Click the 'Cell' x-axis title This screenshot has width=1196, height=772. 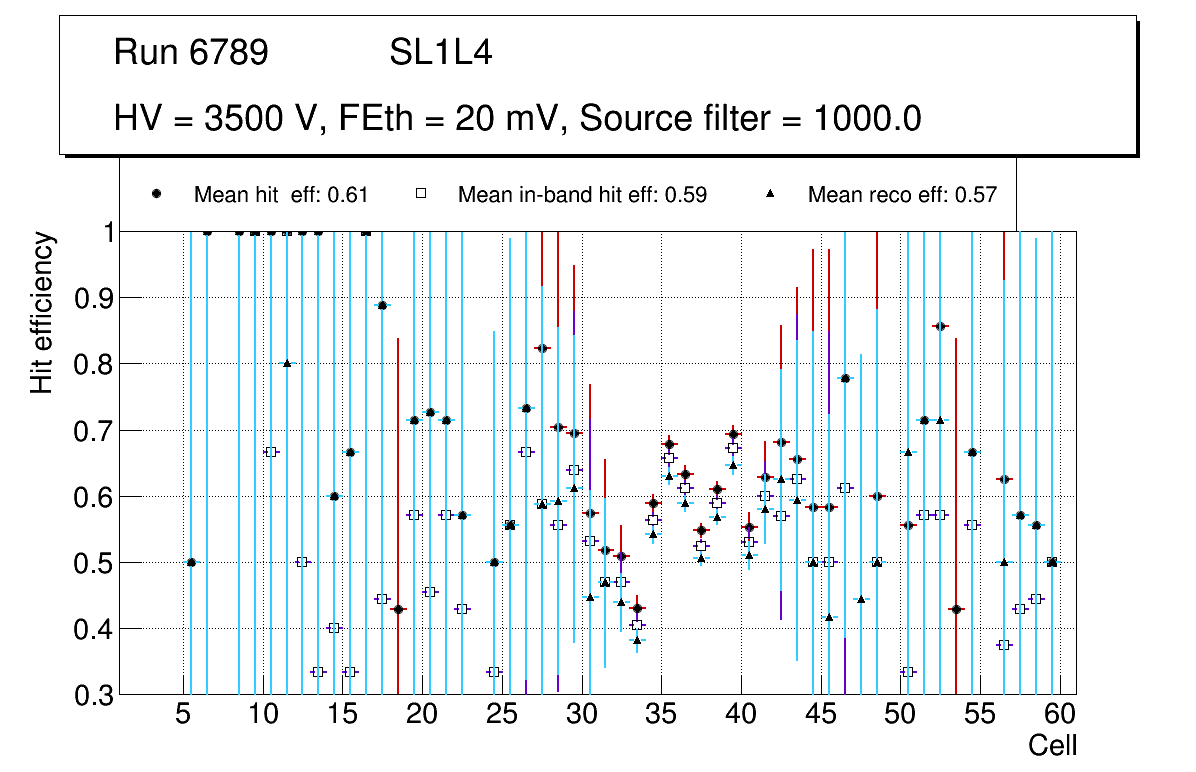click(1052, 745)
